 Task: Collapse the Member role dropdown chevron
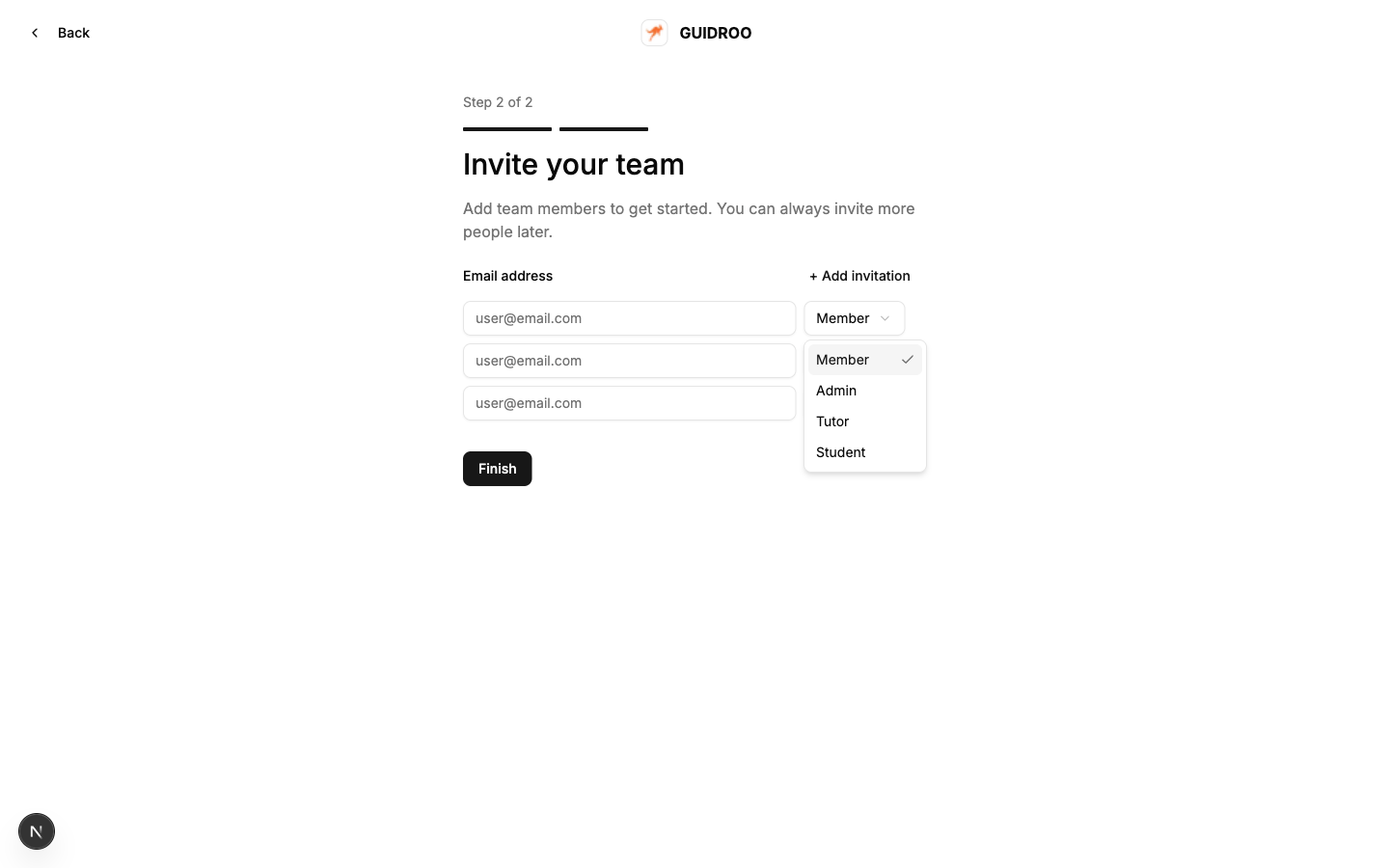point(885,318)
